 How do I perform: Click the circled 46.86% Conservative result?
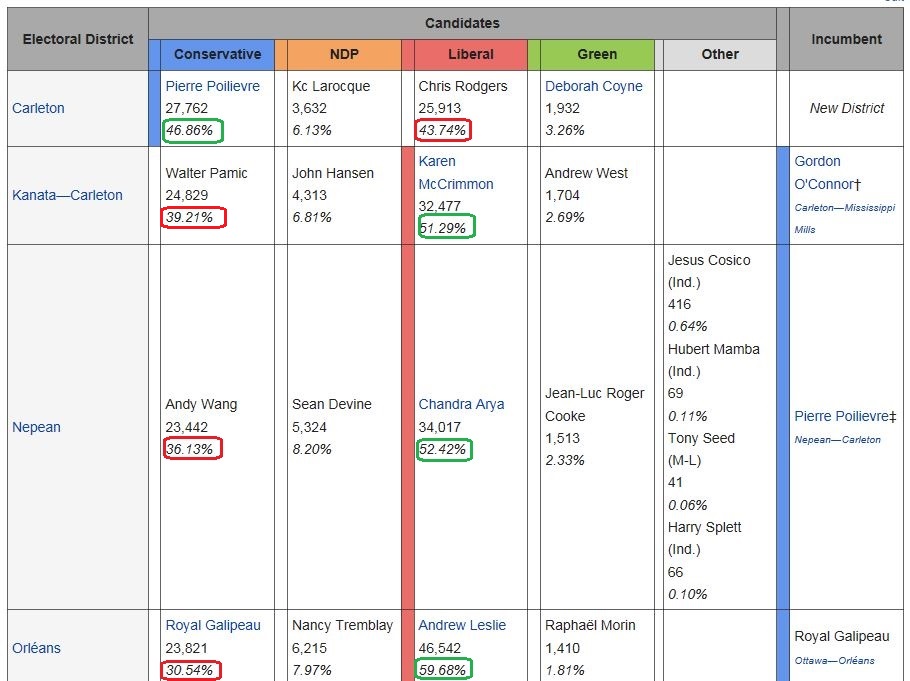coord(194,130)
